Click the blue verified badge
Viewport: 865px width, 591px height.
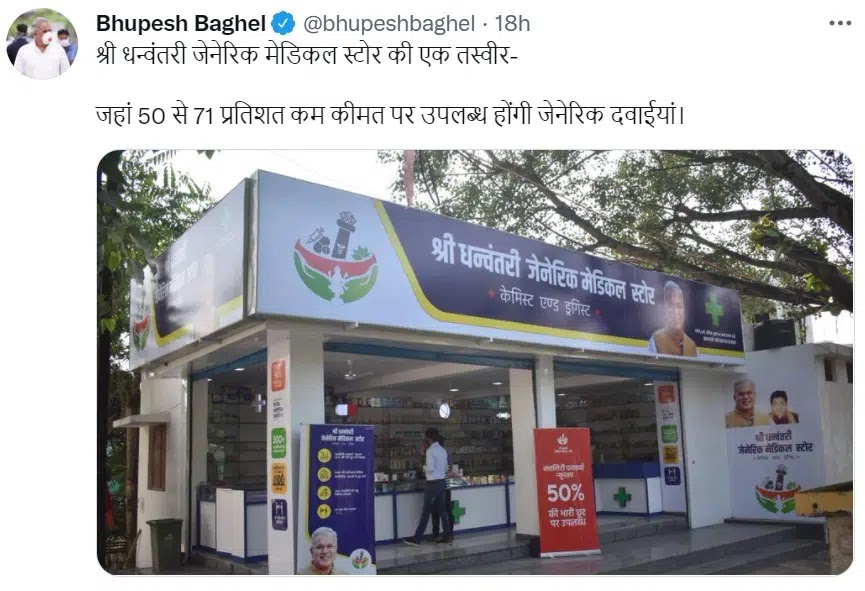pyautogui.click(x=284, y=23)
